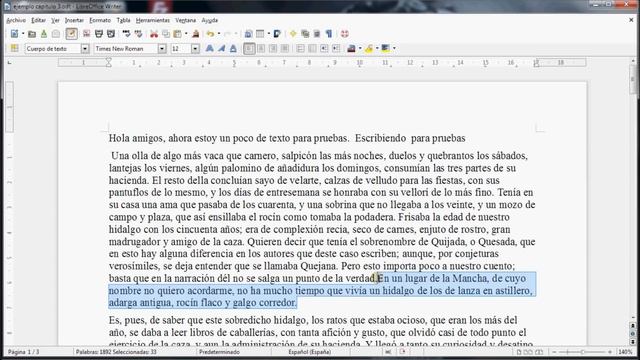Click the 140% zoom level
This screenshot has height=360, width=640.
point(625,352)
